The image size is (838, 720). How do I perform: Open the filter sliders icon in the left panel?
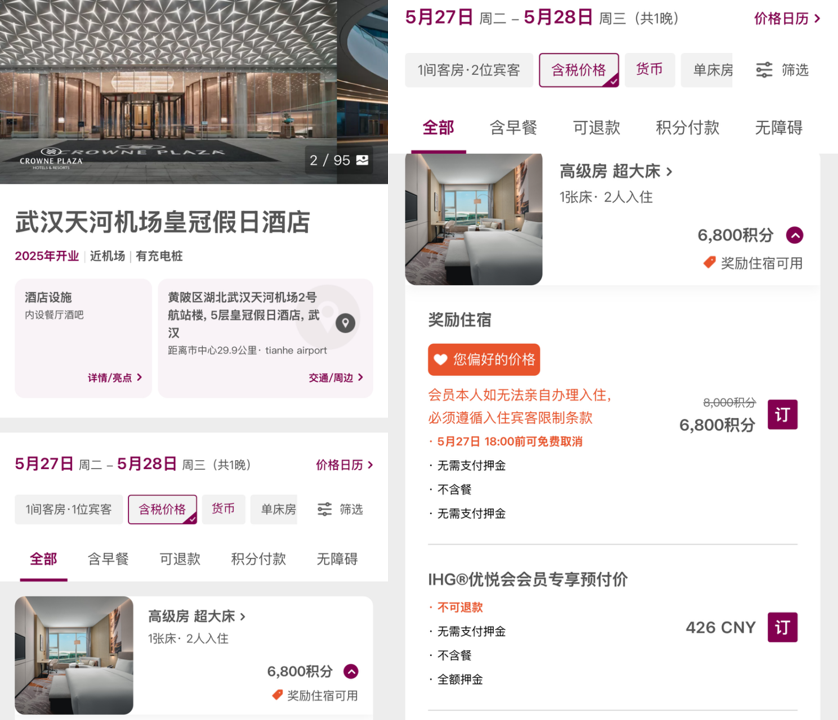click(x=324, y=509)
